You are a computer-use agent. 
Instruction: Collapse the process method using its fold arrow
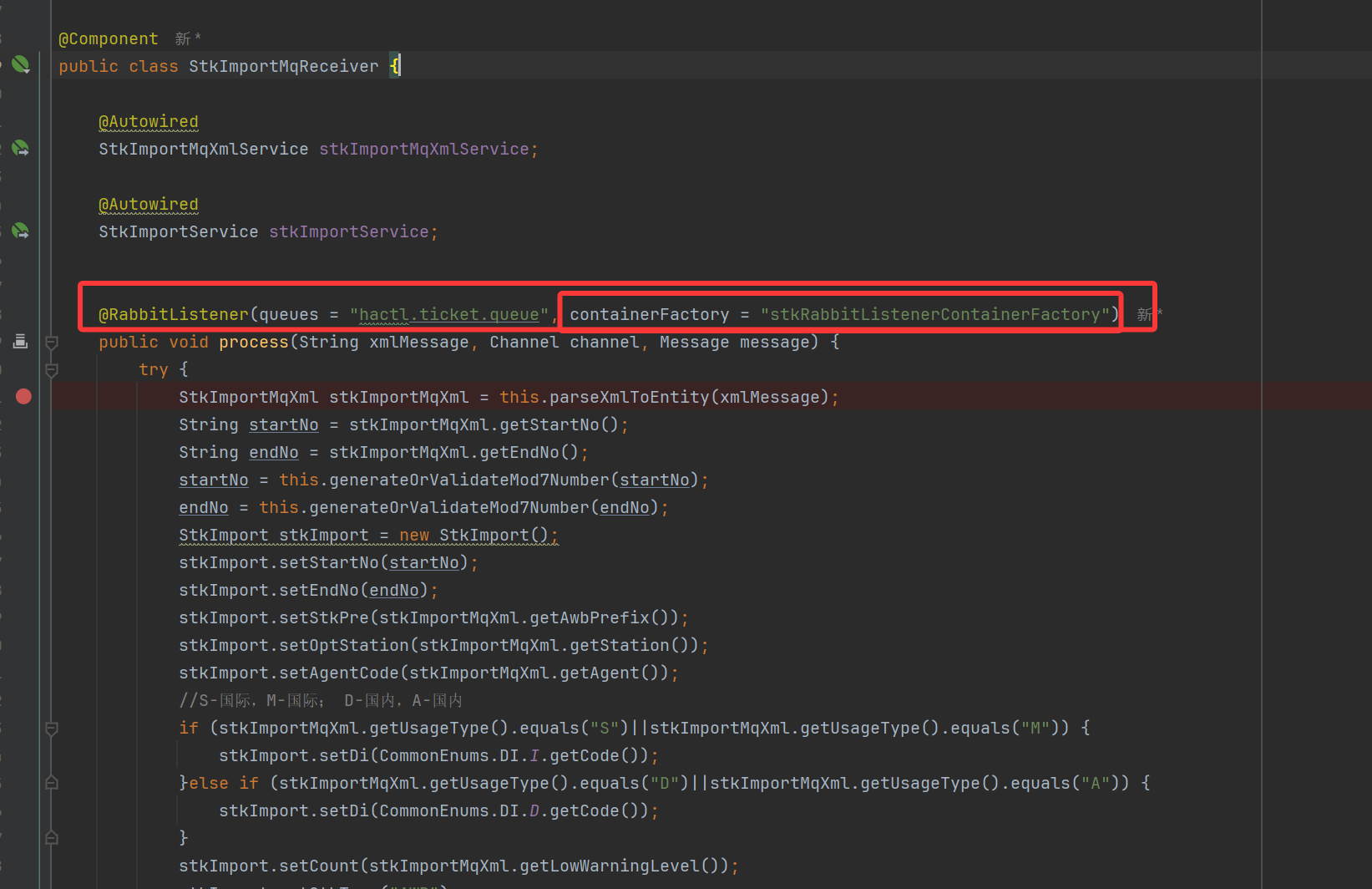pos(51,343)
